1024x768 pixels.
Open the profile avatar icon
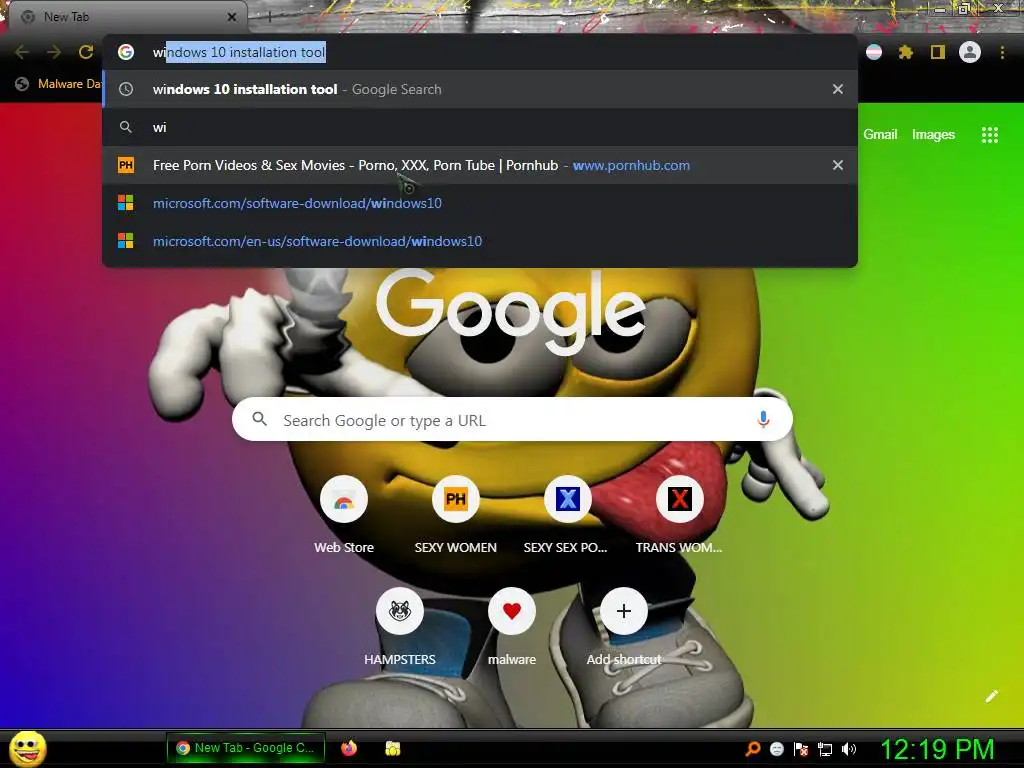[970, 52]
